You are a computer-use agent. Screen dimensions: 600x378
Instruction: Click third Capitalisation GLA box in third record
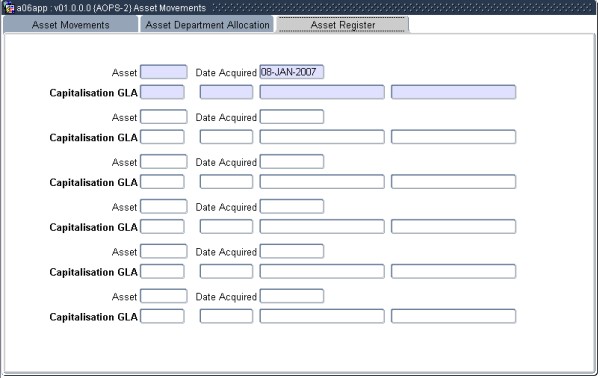(x=322, y=182)
